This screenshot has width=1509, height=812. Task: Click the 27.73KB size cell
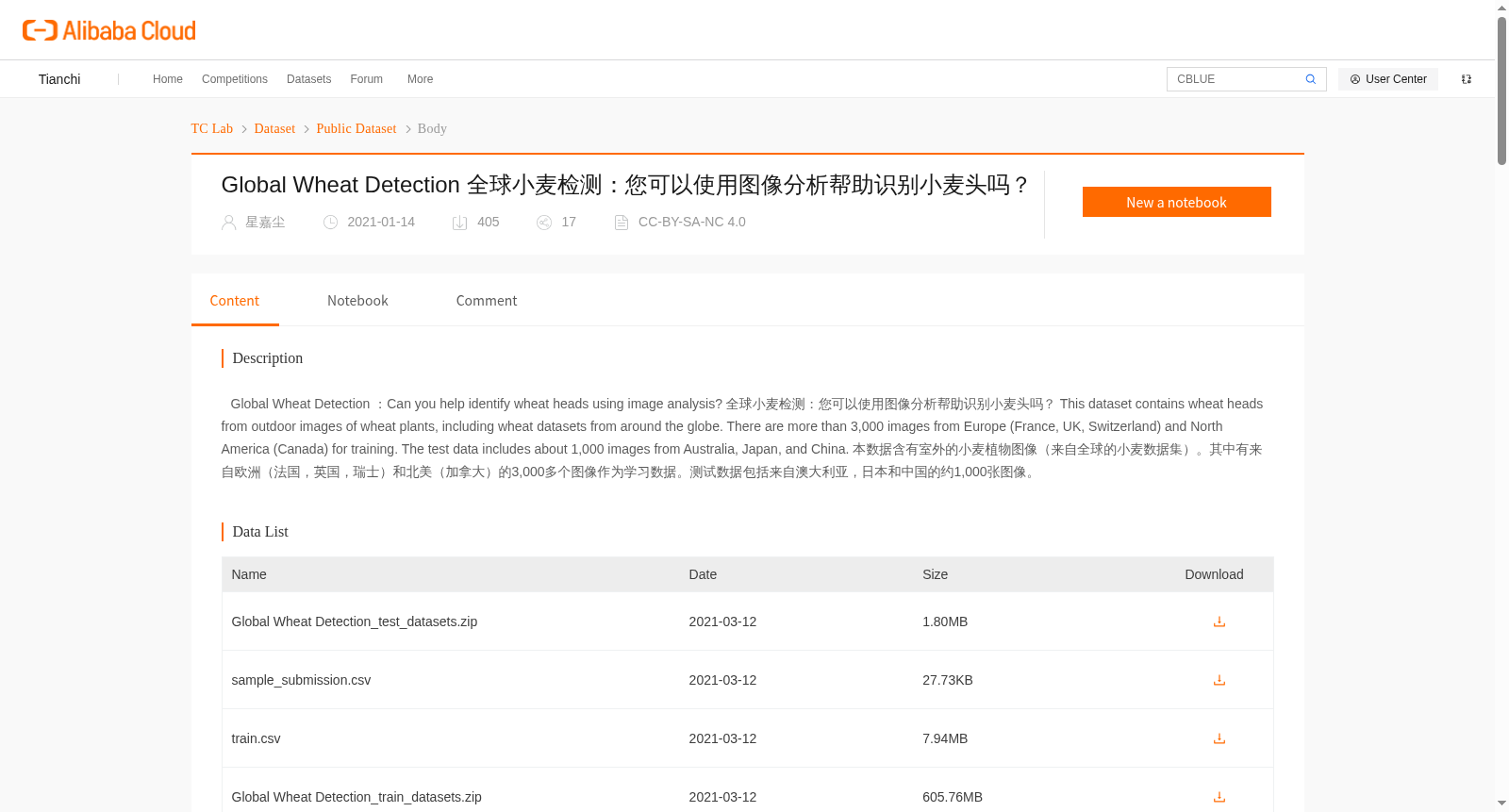pos(948,680)
